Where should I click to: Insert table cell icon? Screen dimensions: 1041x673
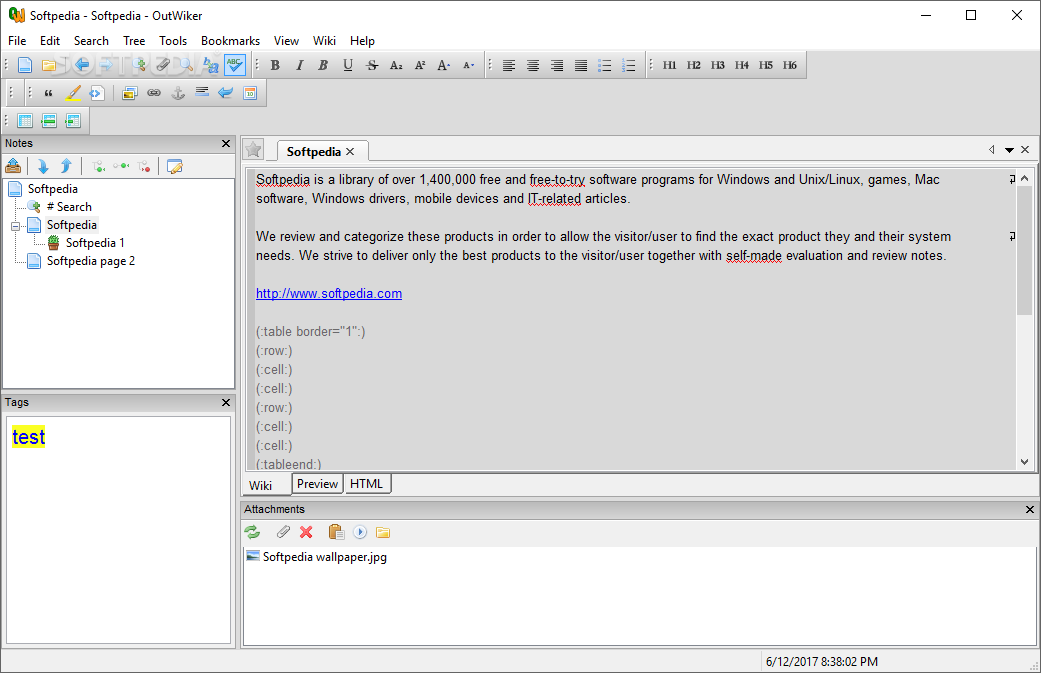point(73,121)
